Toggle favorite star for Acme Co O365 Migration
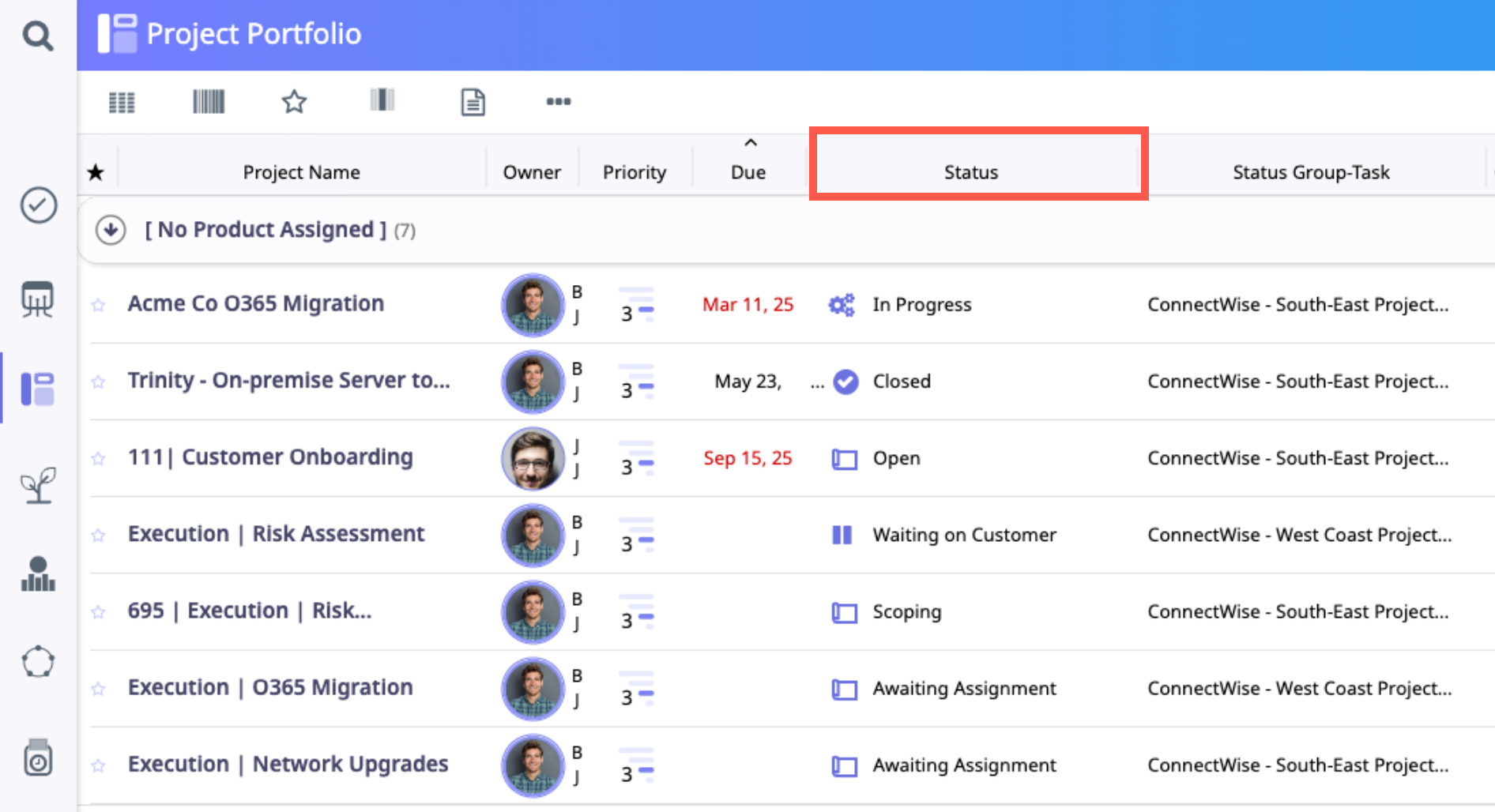Screen dimensions: 1495x812 pos(98,305)
